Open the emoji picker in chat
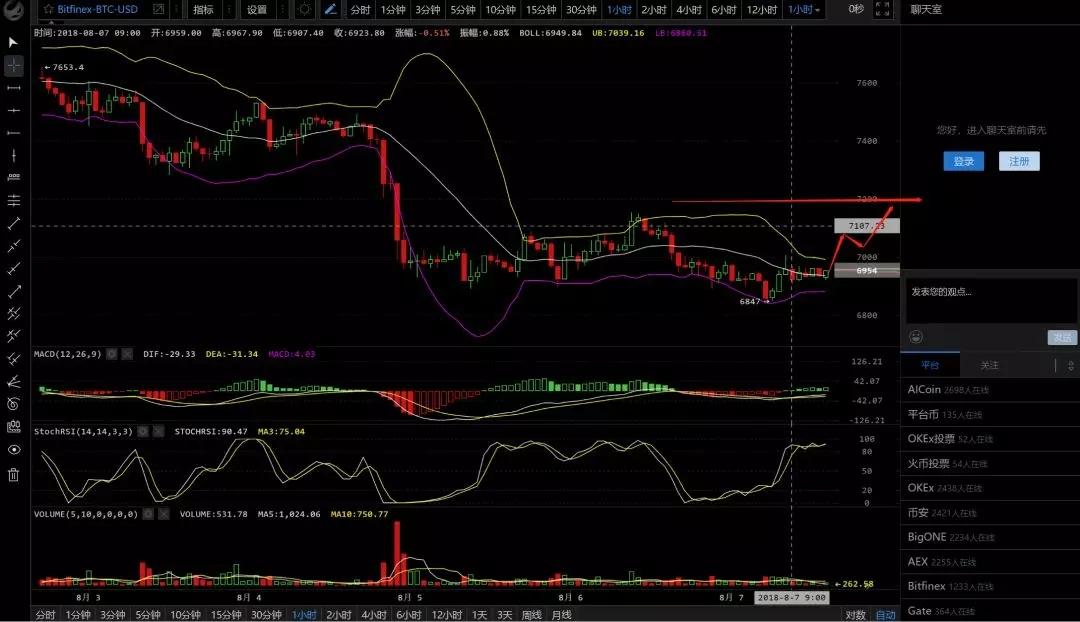1080x622 pixels. 916,337
